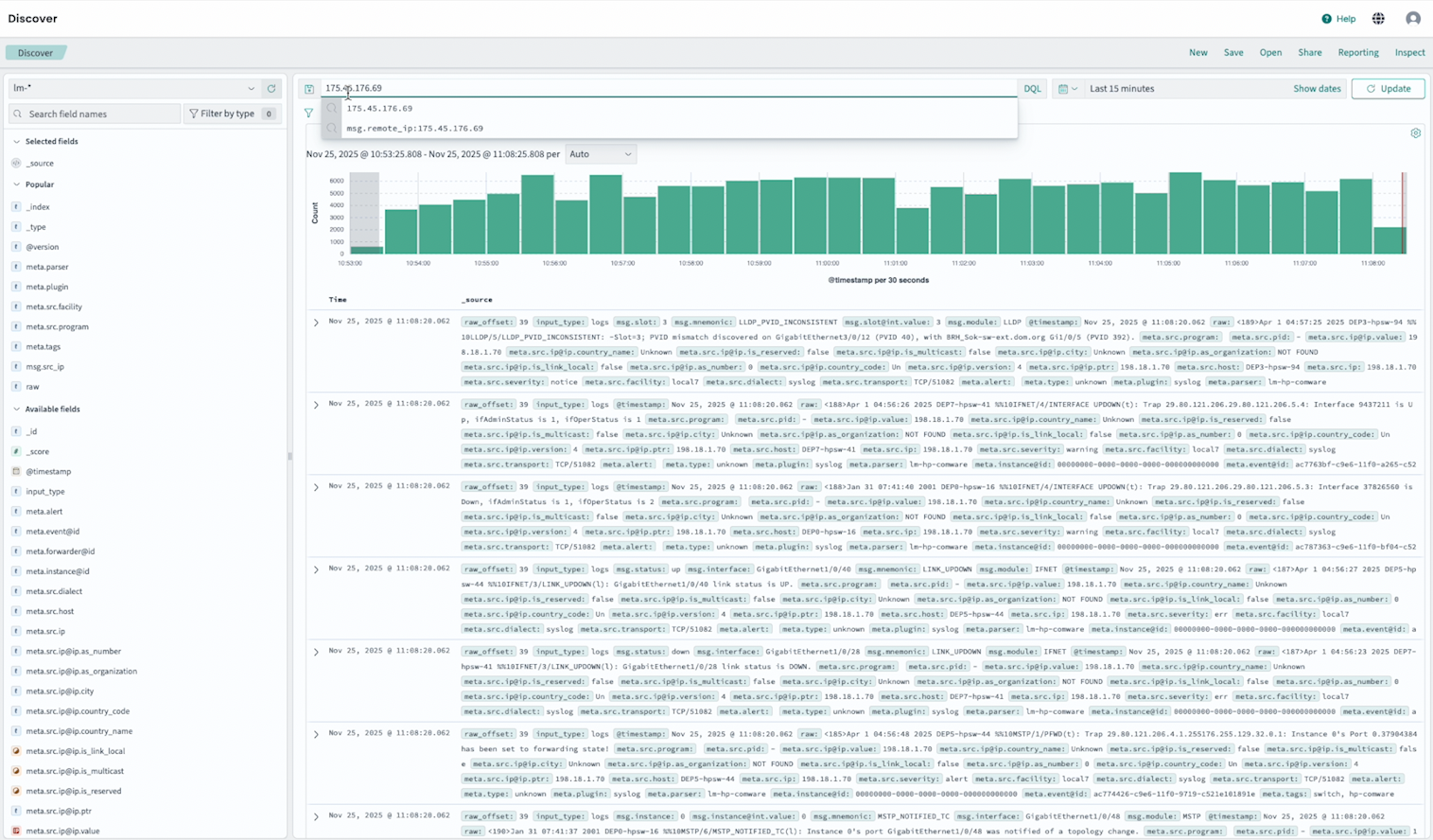Click the Discover breadcrumb tab
The image size is (1433, 840).
(x=35, y=53)
